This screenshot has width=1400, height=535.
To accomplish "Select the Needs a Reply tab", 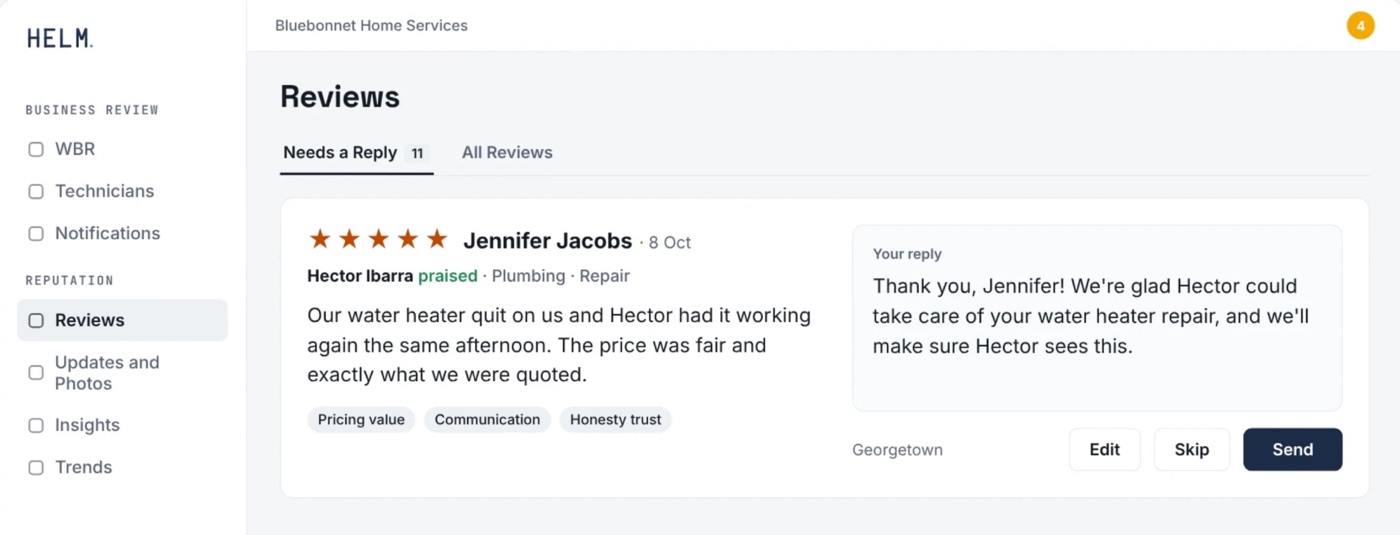I will coord(356,152).
